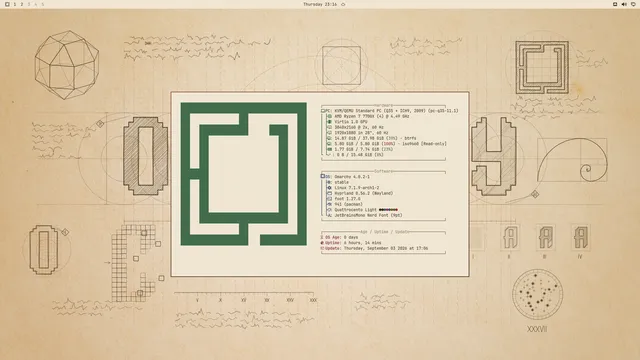Switch to workspace 4
The height and width of the screenshot is (360, 640).
tap(36, 4)
